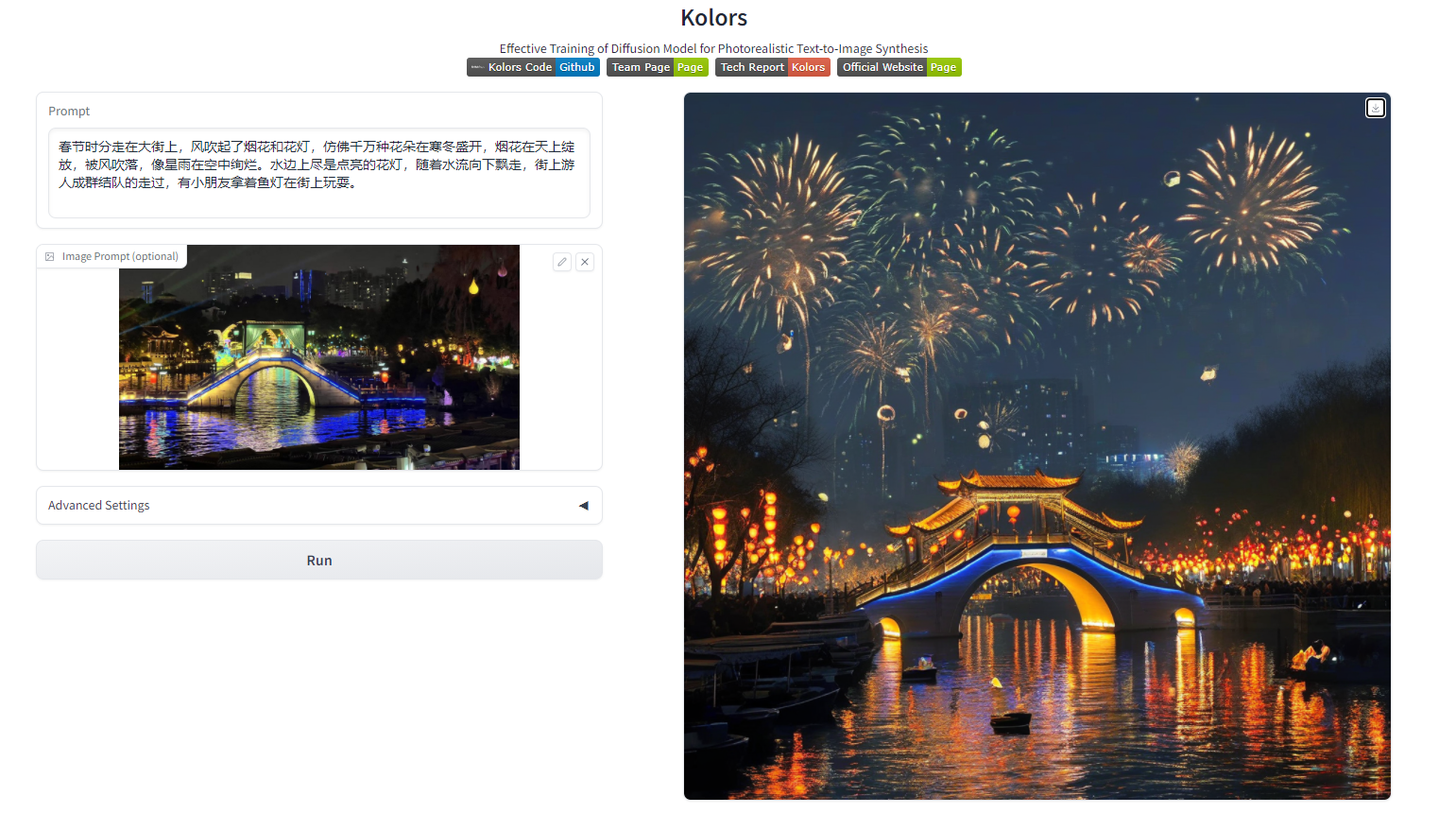The image size is (1456, 813).
Task: Click the 'Effective Training of Diffusion Model' subtitle
Action: click(x=714, y=48)
